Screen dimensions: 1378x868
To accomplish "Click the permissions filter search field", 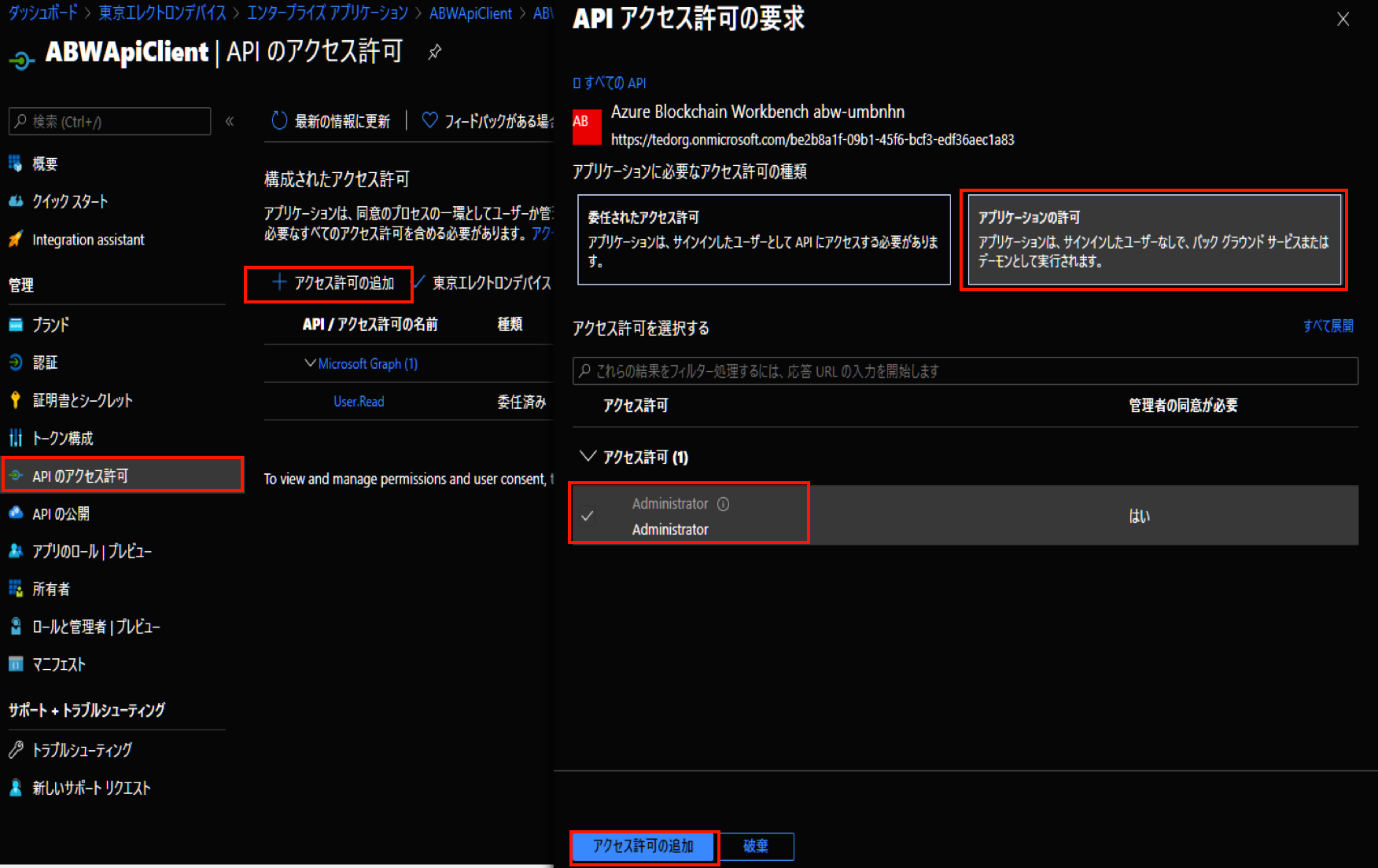I will (x=965, y=371).
